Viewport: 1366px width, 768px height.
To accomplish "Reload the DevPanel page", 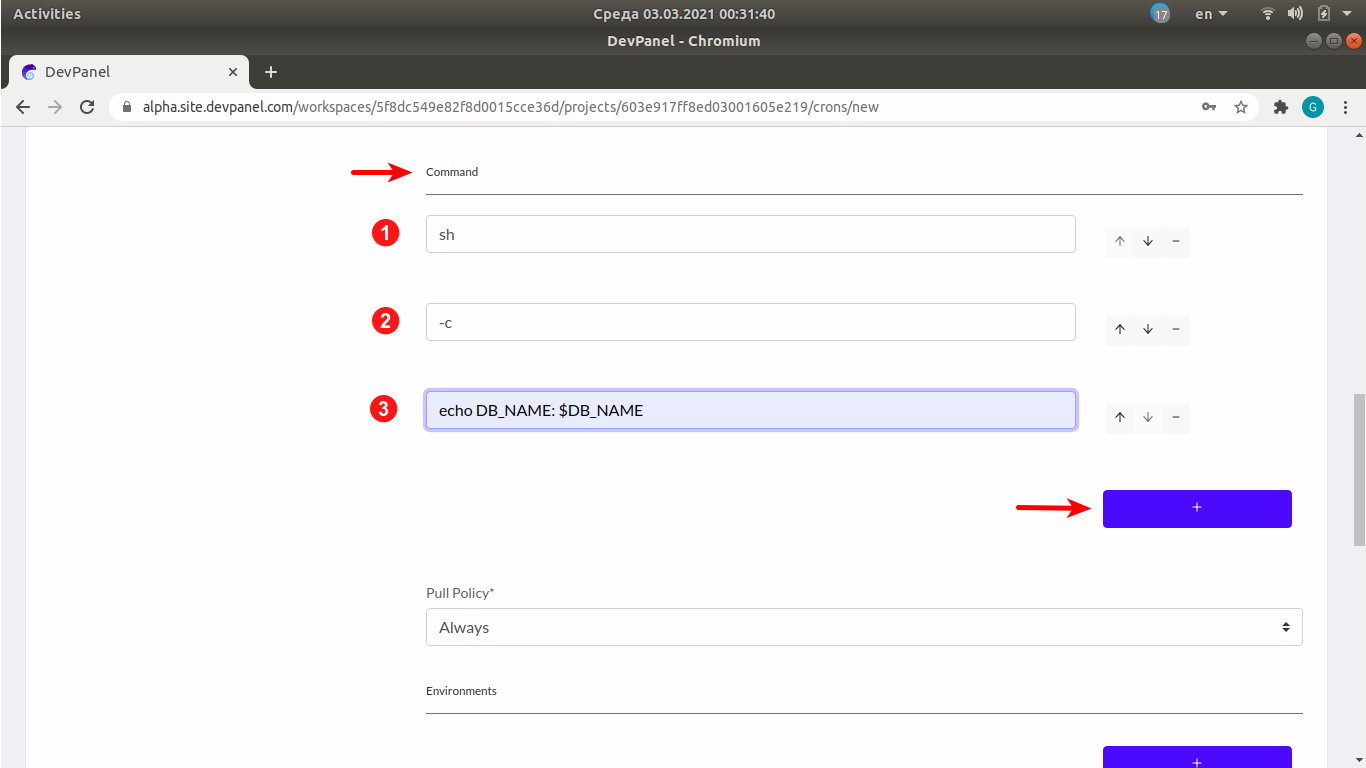I will pyautogui.click(x=87, y=106).
